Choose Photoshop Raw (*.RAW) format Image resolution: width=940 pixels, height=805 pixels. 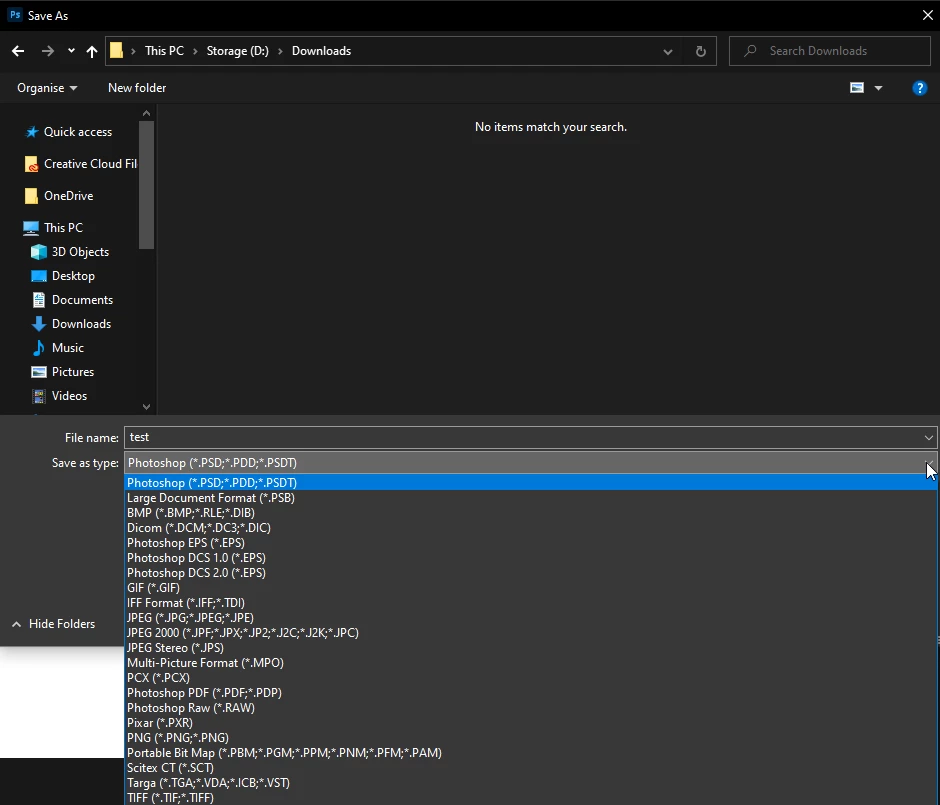[530, 707]
